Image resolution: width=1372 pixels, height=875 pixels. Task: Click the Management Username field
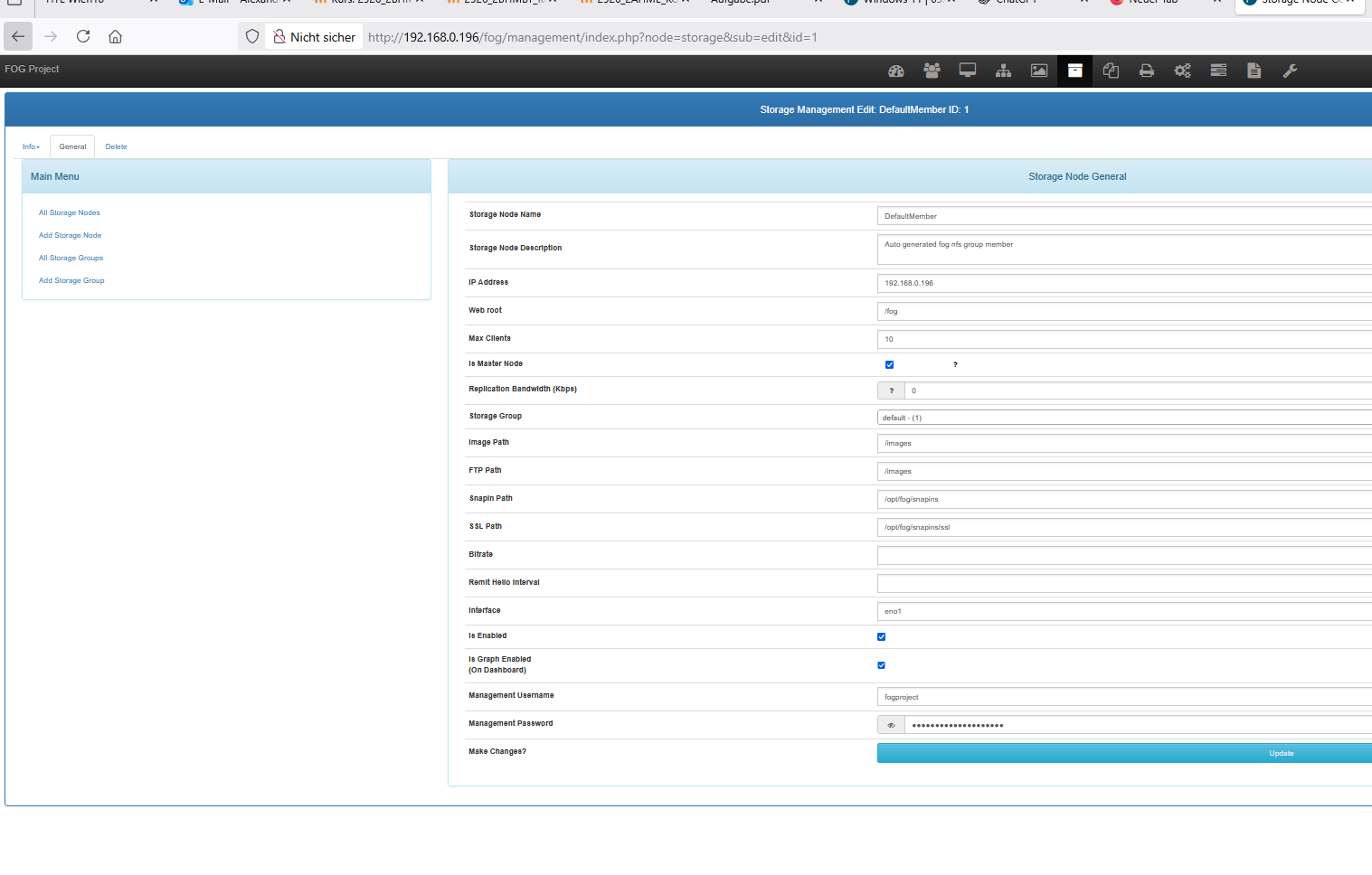click(1124, 697)
